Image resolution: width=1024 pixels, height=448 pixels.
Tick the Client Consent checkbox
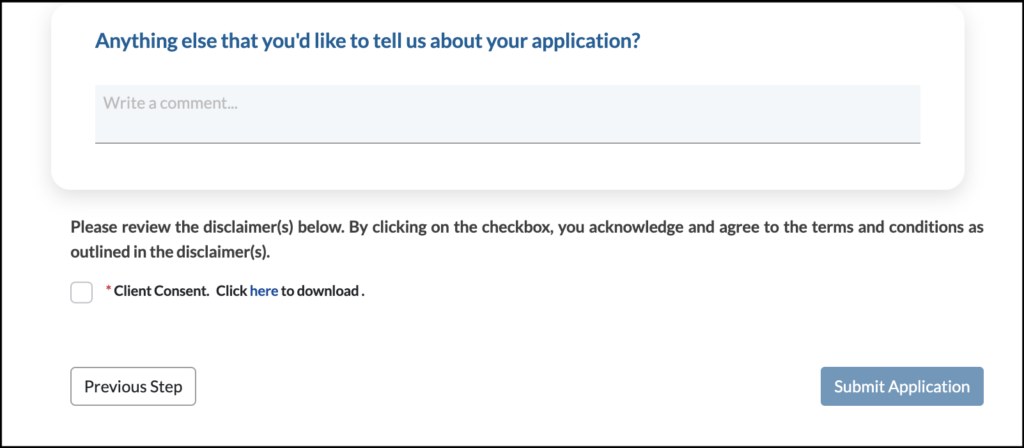82,292
